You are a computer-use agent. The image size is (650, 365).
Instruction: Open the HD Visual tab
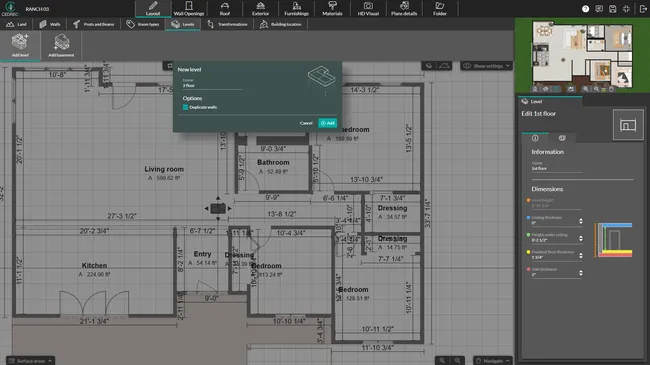pyautogui.click(x=368, y=9)
